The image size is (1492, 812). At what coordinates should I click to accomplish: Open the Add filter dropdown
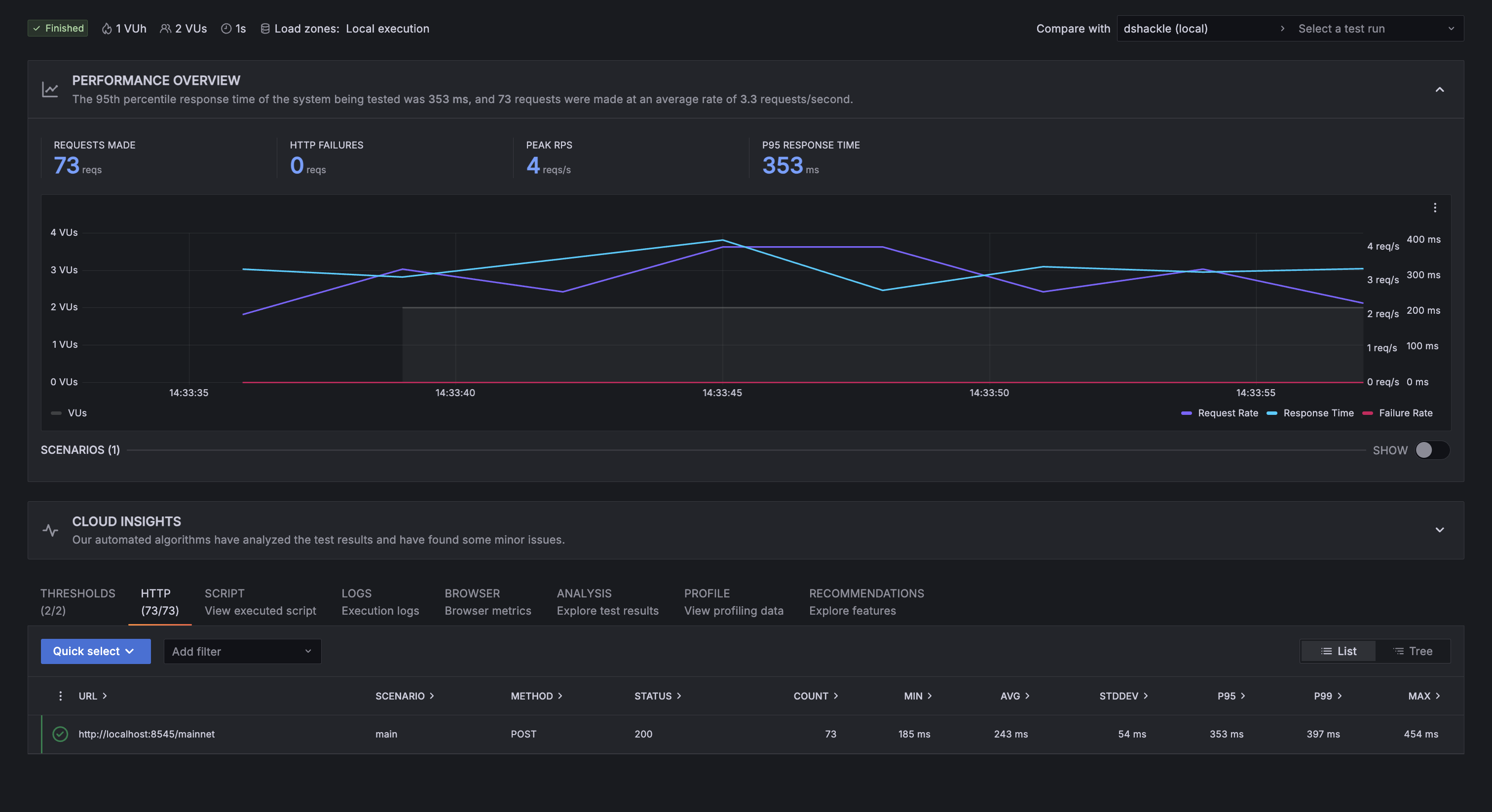click(242, 651)
